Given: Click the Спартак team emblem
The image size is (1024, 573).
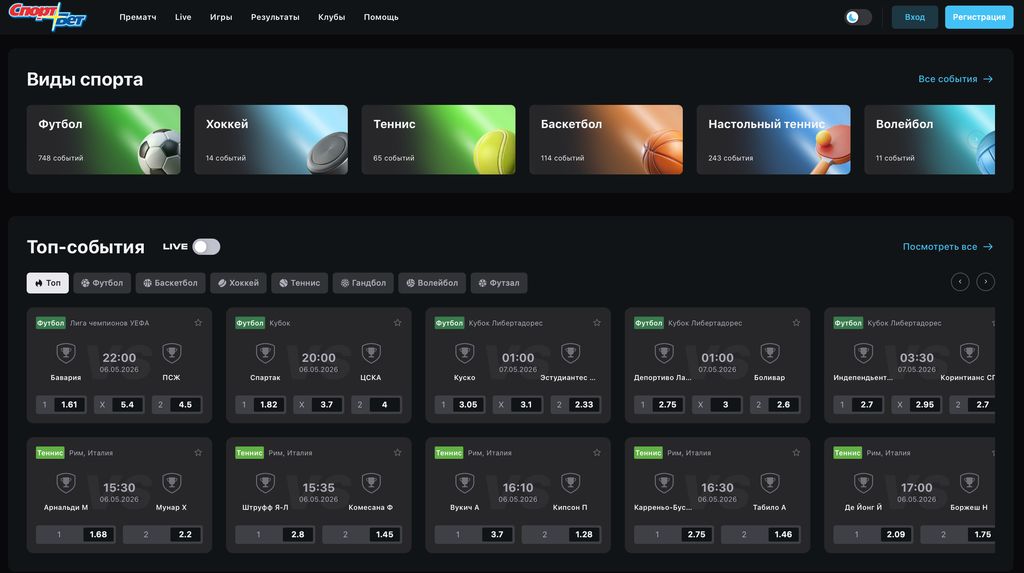Looking at the screenshot, I should click(x=265, y=353).
